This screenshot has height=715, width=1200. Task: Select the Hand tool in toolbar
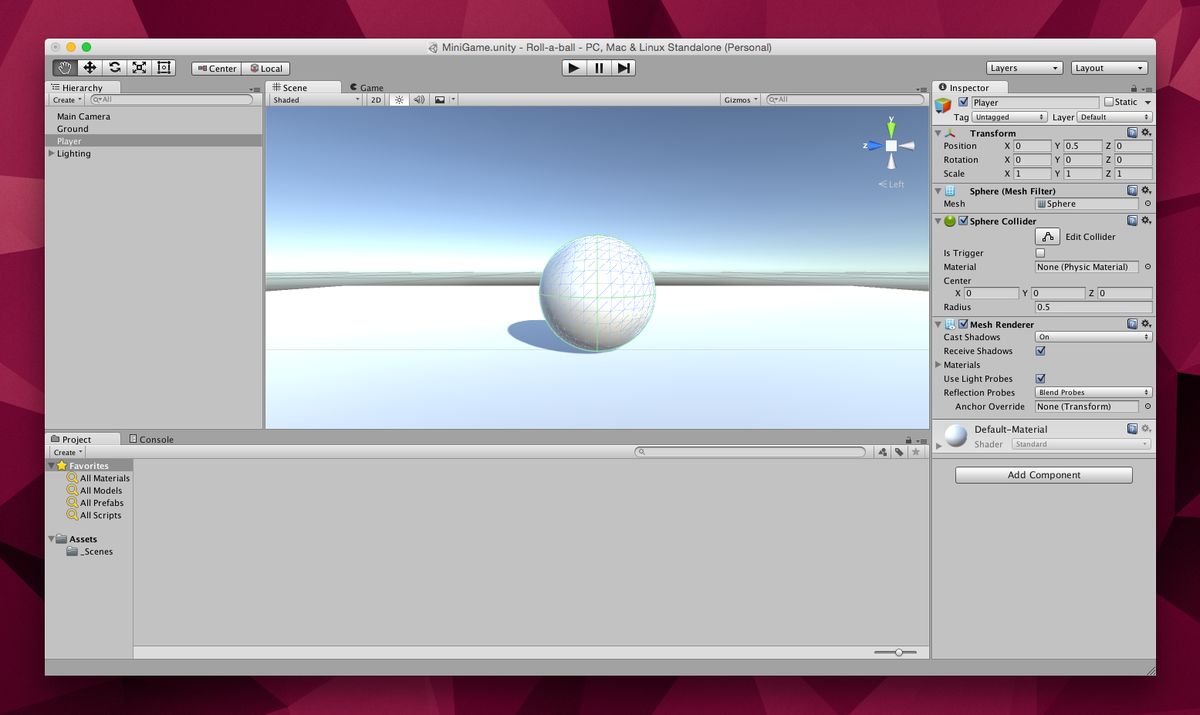click(x=65, y=68)
